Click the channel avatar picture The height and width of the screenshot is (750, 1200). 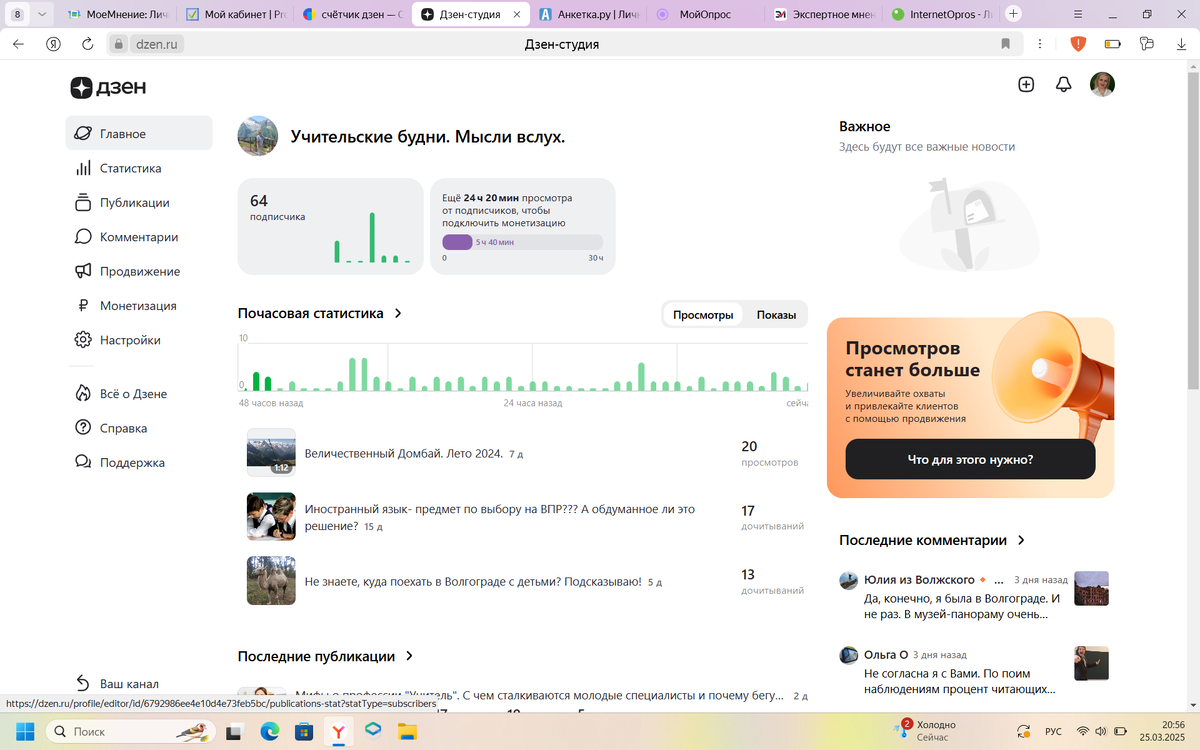[257, 135]
